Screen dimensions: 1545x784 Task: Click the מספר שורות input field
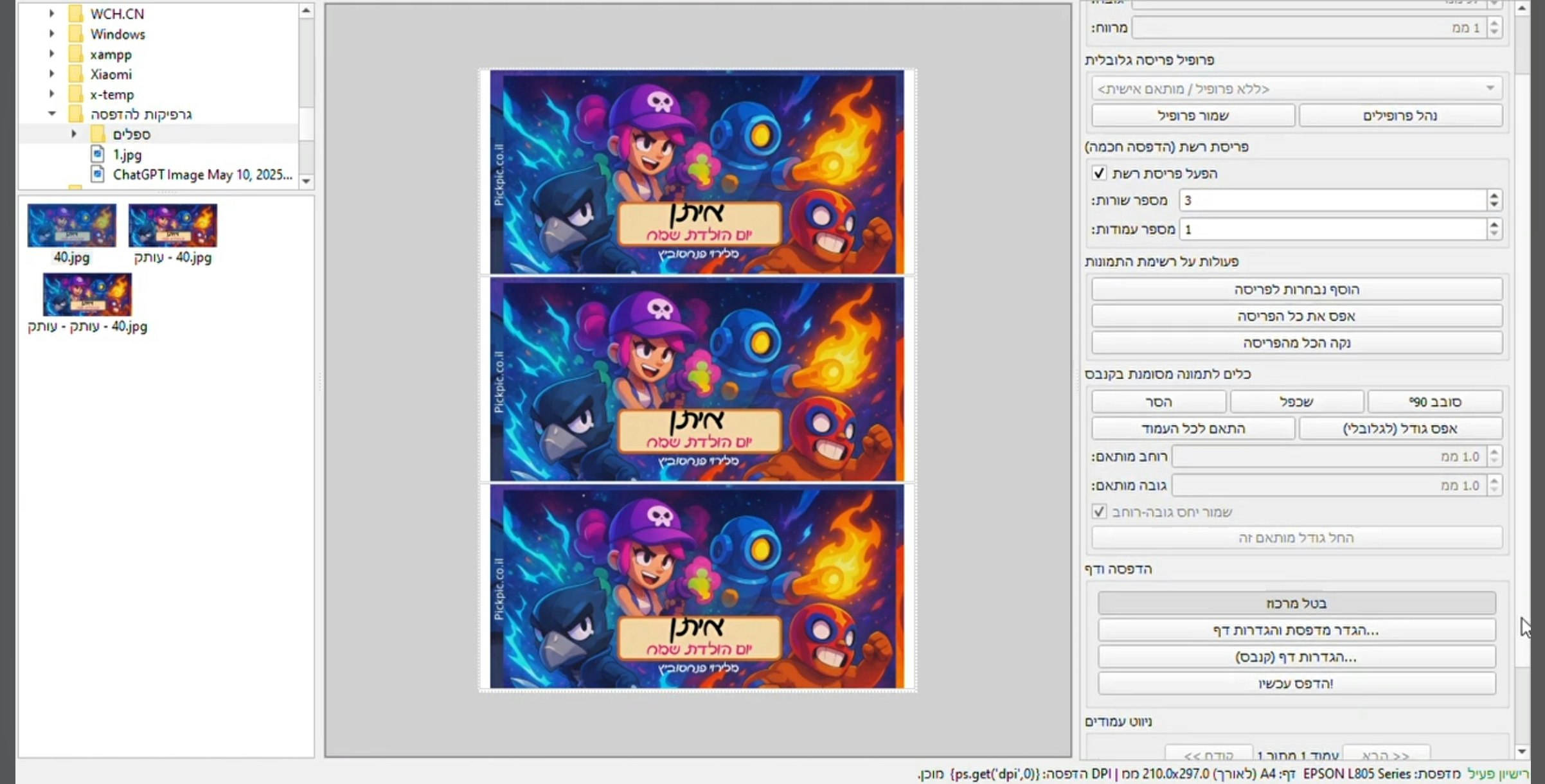tap(1333, 200)
